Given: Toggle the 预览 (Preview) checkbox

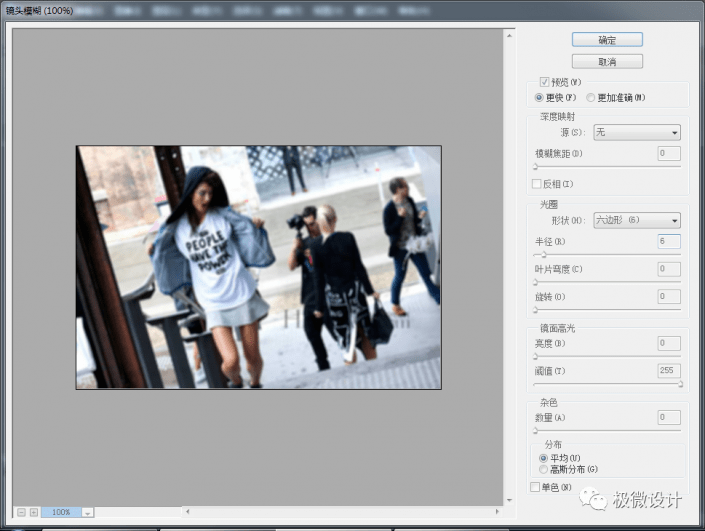Looking at the screenshot, I should pyautogui.click(x=545, y=82).
